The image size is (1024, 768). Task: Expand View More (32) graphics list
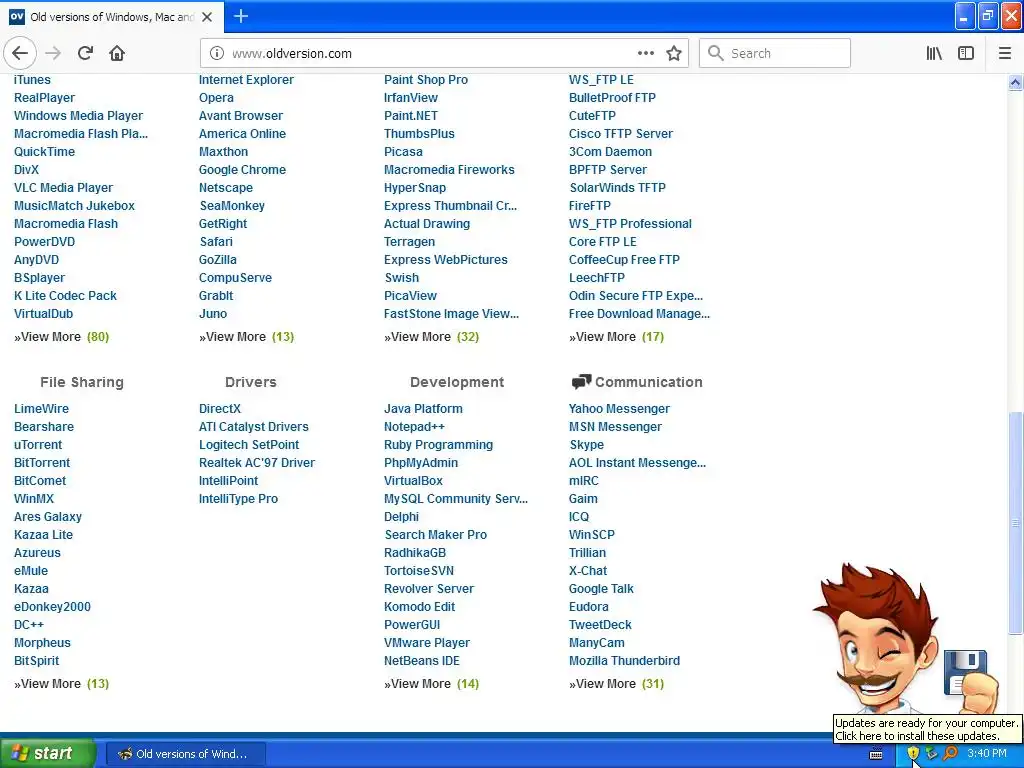tap(431, 337)
